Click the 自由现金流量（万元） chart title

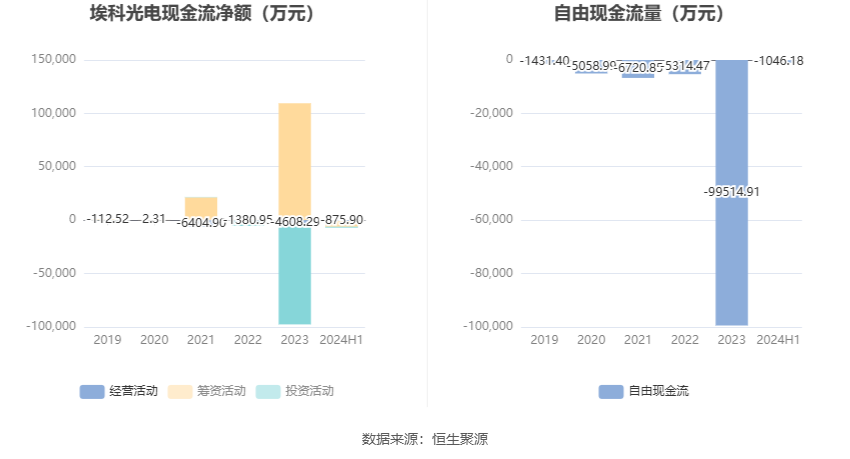(x=639, y=13)
